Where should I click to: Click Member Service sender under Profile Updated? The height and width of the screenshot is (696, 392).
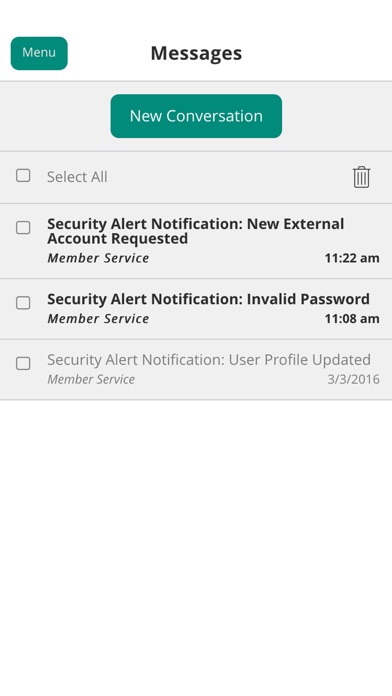91,380
